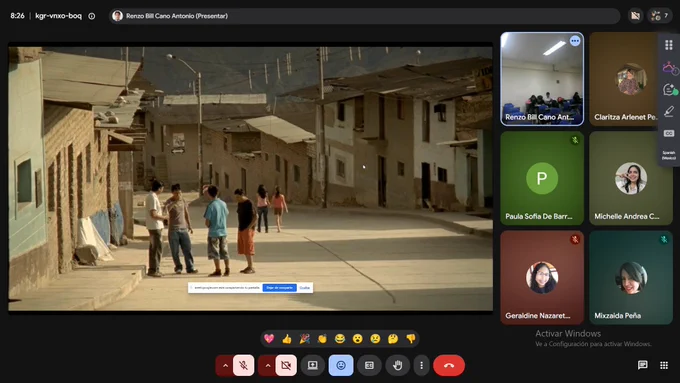Raise your hand
680x383 pixels.
click(x=397, y=366)
